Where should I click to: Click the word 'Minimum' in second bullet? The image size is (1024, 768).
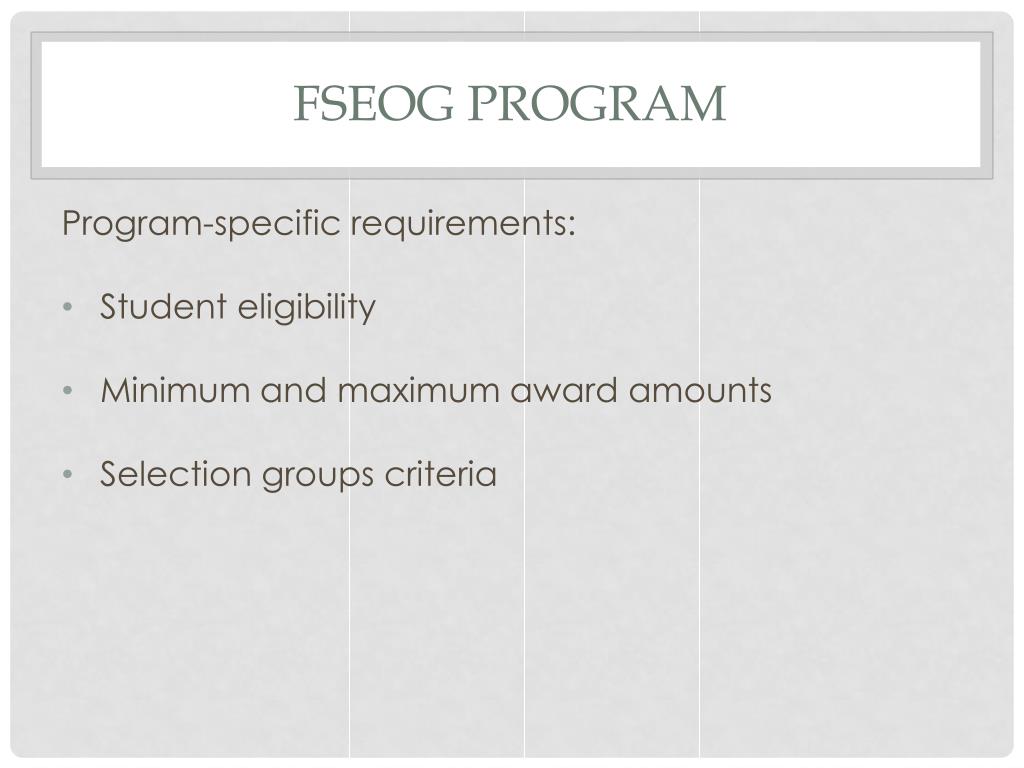click(176, 391)
